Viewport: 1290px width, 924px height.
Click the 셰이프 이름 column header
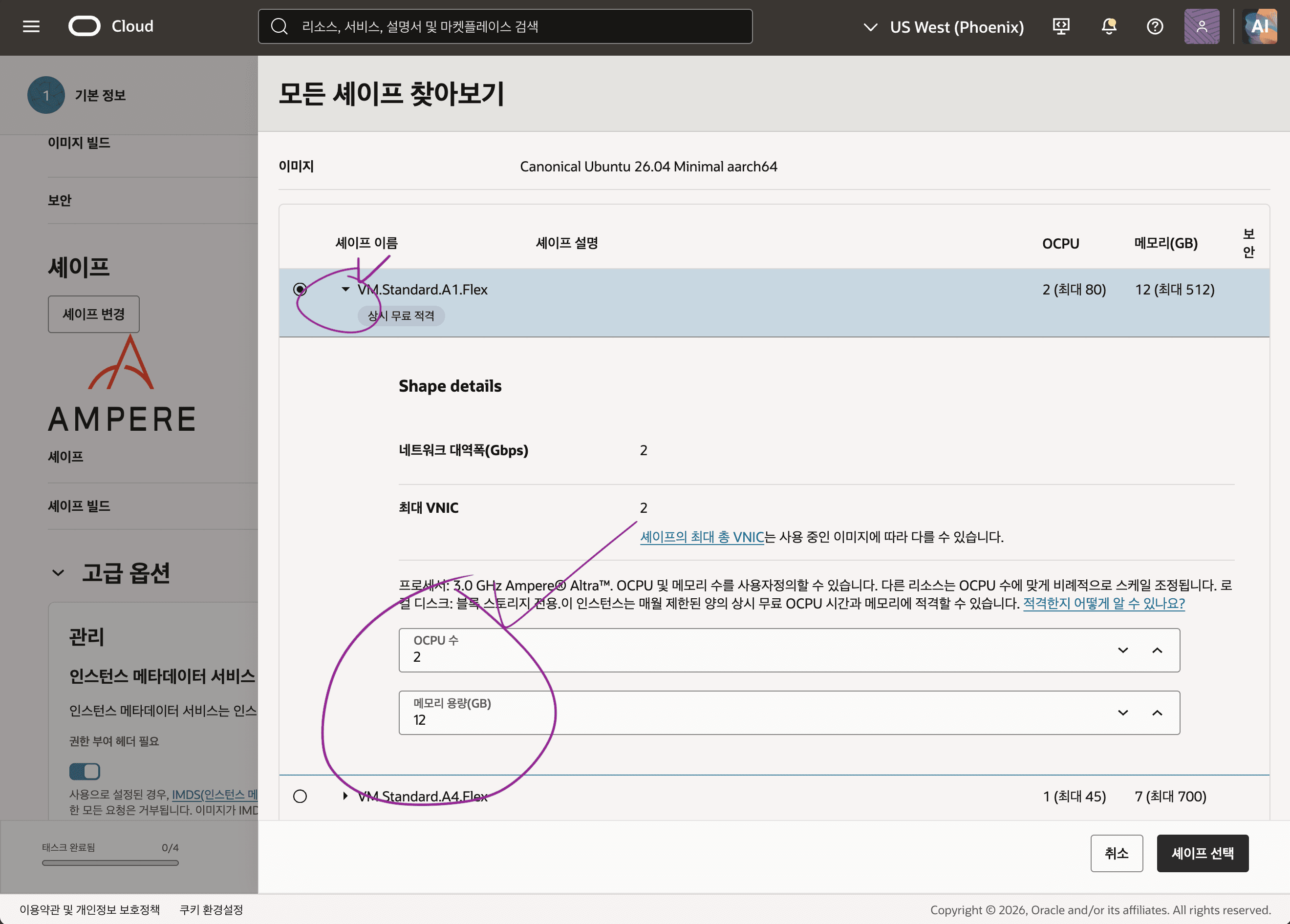pos(367,243)
